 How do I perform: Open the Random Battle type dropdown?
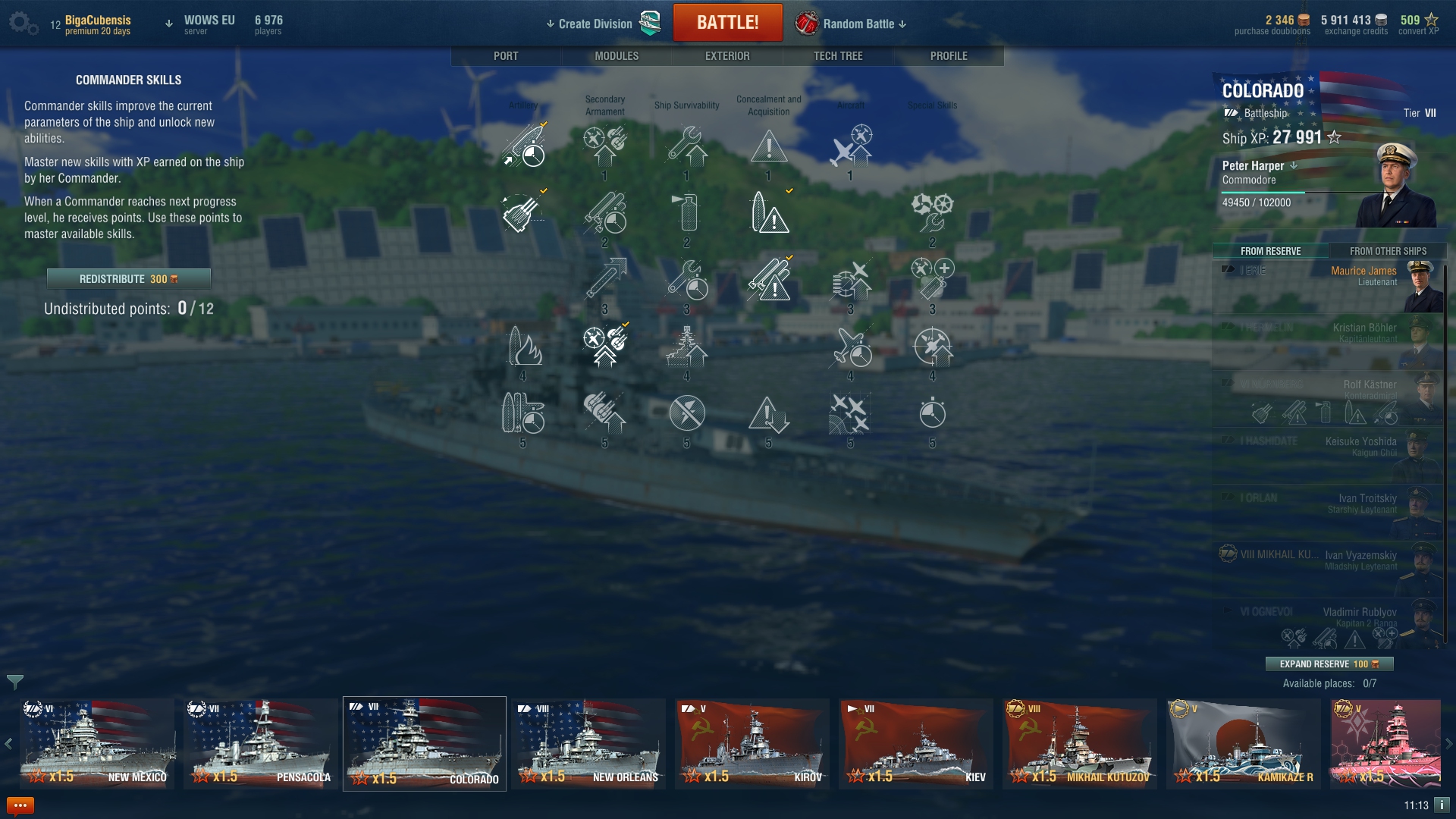tap(851, 24)
